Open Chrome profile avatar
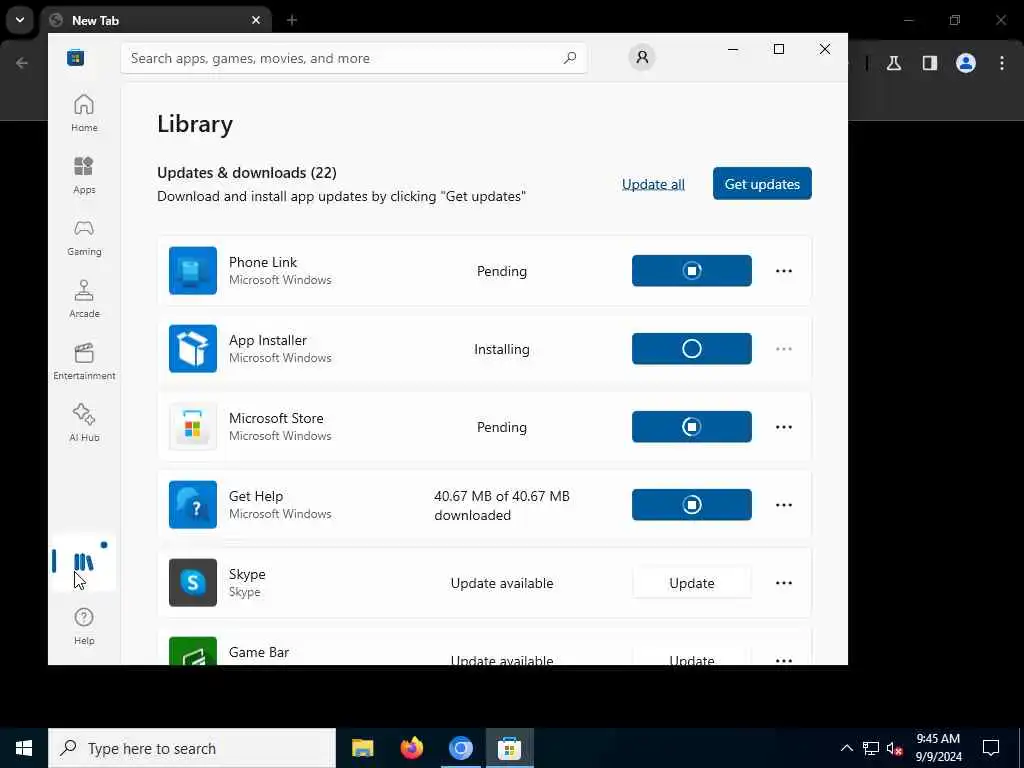 [x=966, y=63]
